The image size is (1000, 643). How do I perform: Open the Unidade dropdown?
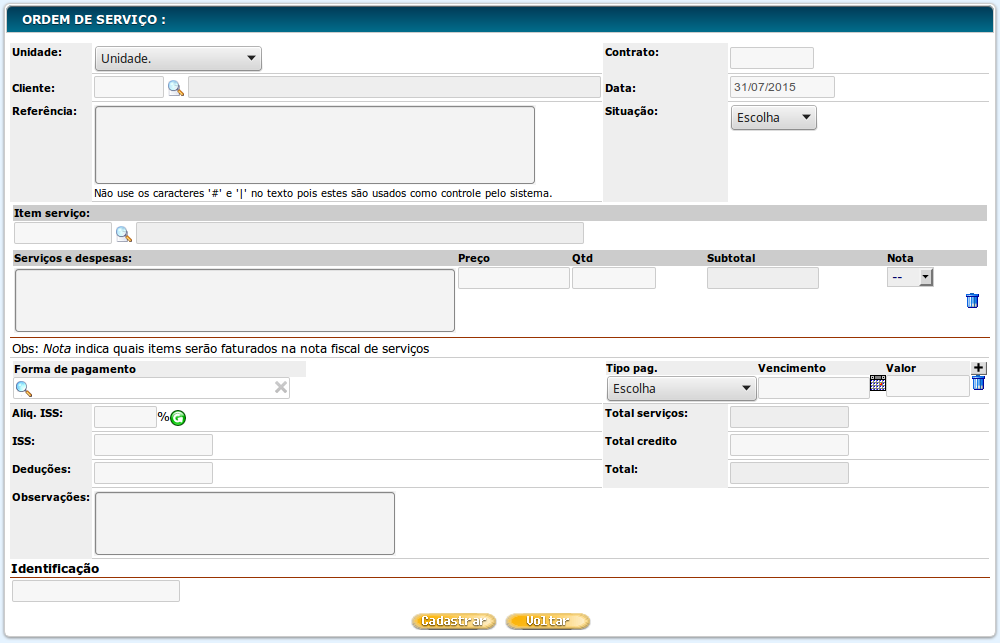click(x=178, y=59)
